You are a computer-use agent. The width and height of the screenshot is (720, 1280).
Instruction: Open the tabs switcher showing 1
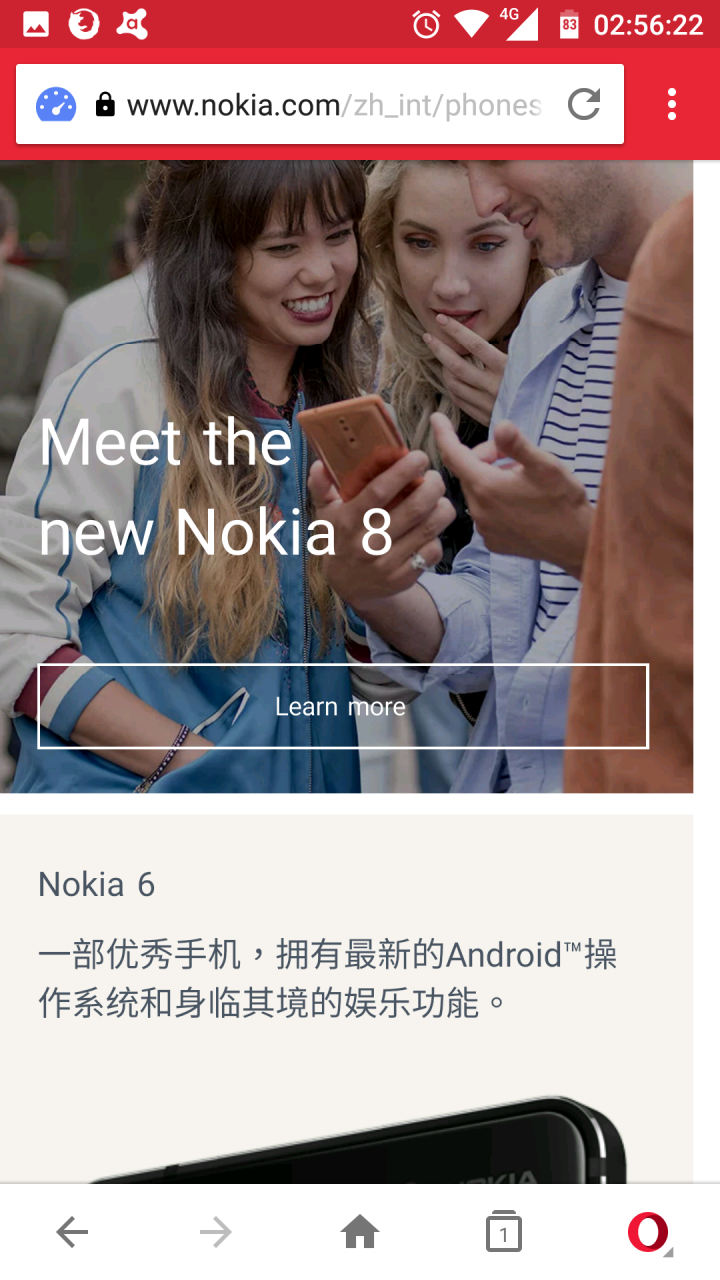click(504, 1233)
